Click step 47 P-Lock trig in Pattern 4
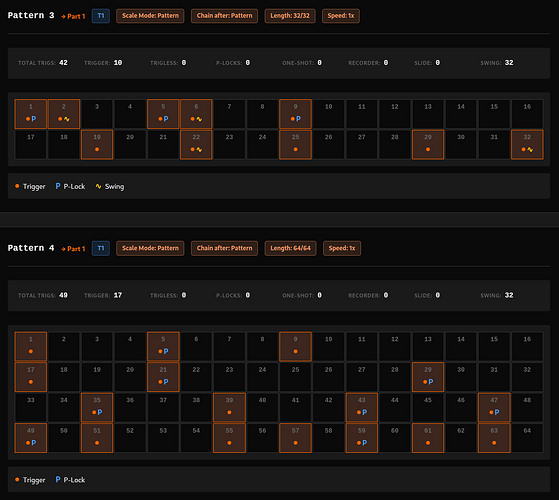Screen dimensions: 559x500 494,407
